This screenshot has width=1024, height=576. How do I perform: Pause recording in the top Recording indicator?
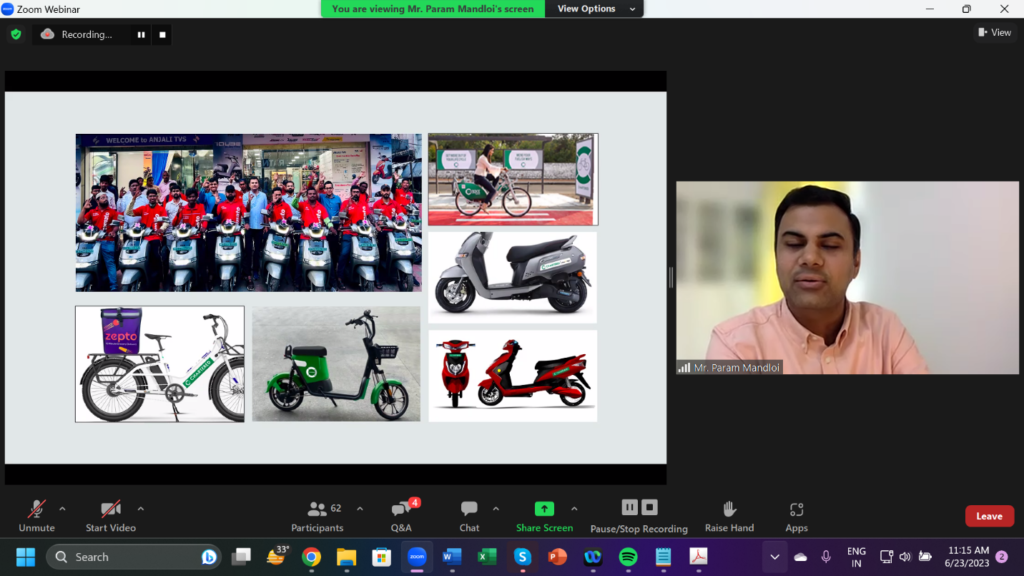pos(141,35)
